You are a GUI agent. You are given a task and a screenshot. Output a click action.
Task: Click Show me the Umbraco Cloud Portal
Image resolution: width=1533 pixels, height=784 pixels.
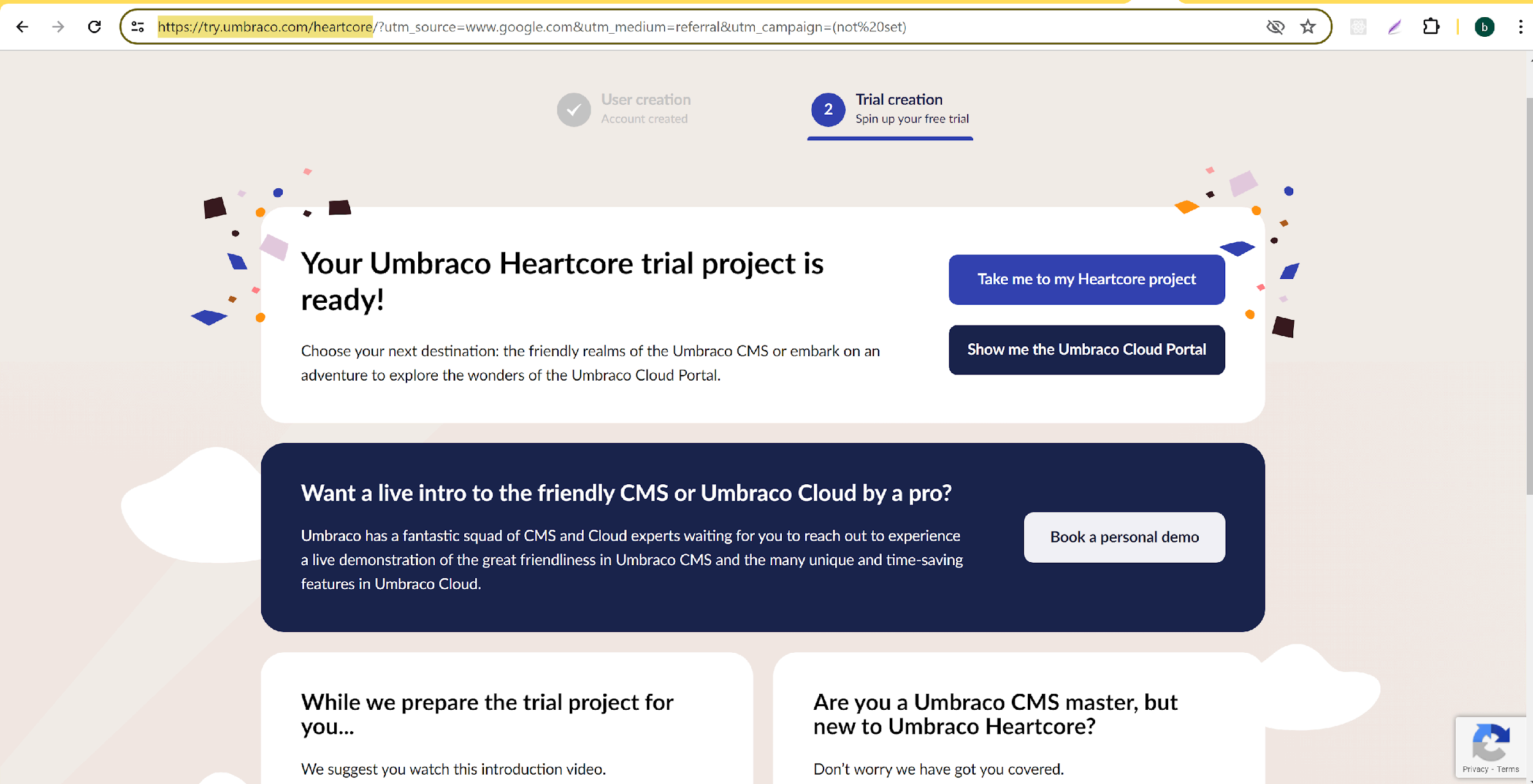(x=1086, y=350)
